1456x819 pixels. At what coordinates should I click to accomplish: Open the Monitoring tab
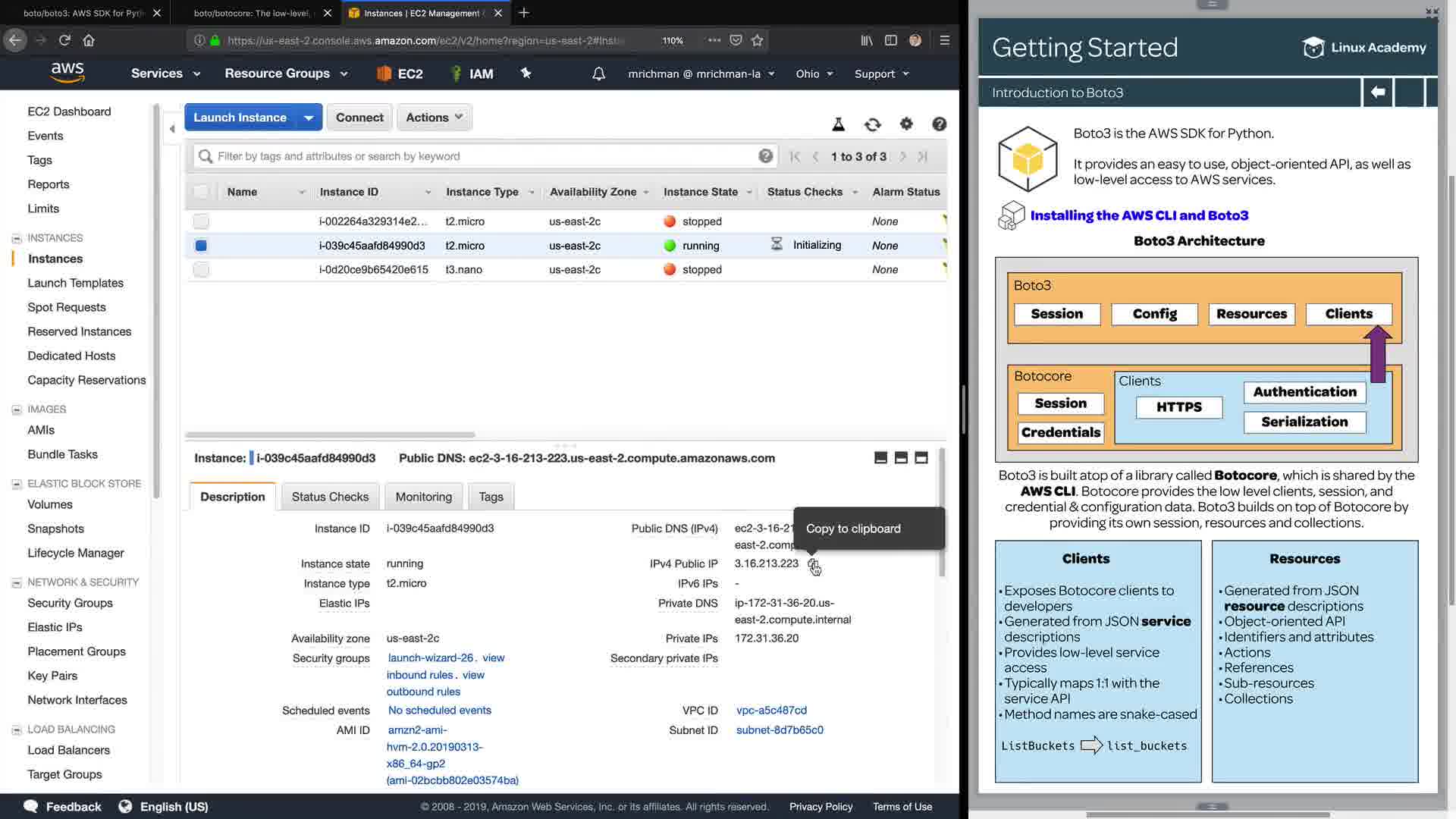pos(423,497)
